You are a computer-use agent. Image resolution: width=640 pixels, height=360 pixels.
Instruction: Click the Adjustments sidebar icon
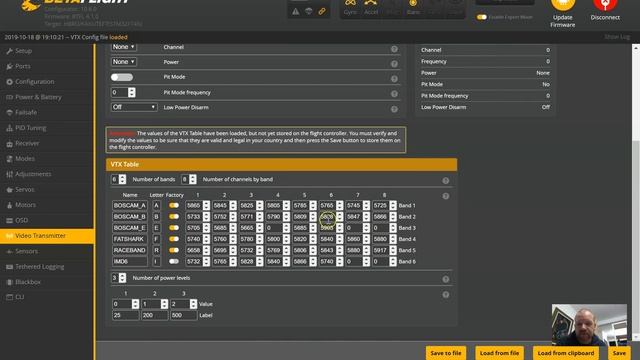(x=9, y=174)
